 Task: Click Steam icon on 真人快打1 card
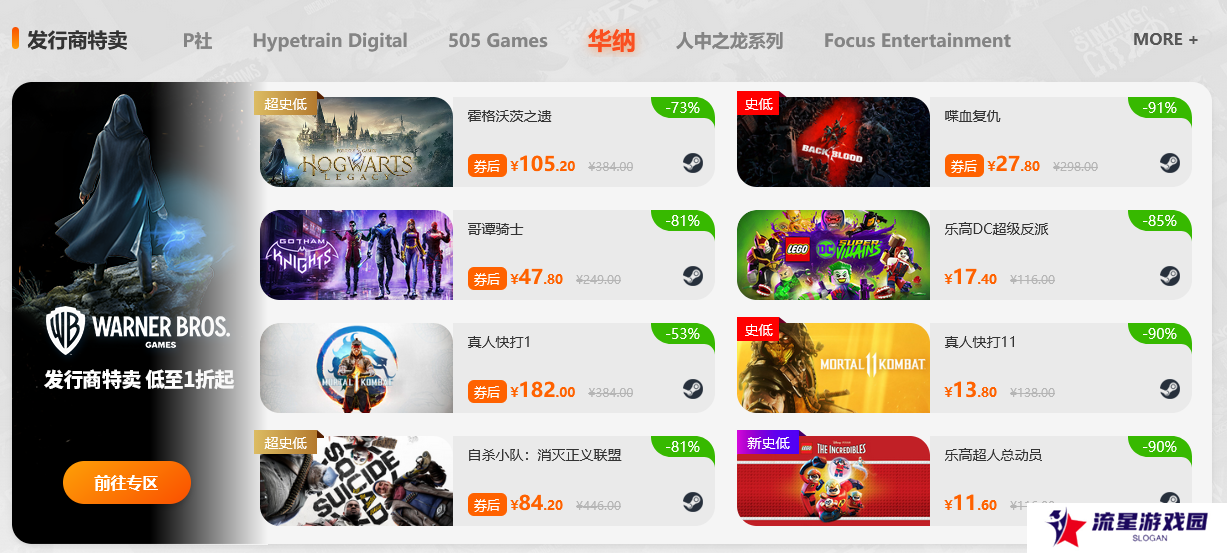coord(693,389)
